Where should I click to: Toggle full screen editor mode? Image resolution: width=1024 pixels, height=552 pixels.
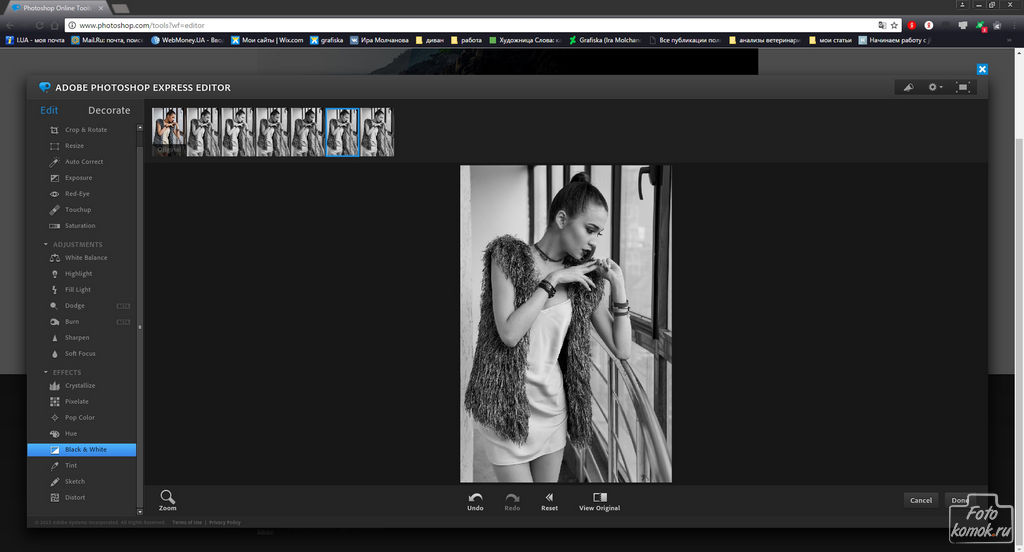(963, 87)
